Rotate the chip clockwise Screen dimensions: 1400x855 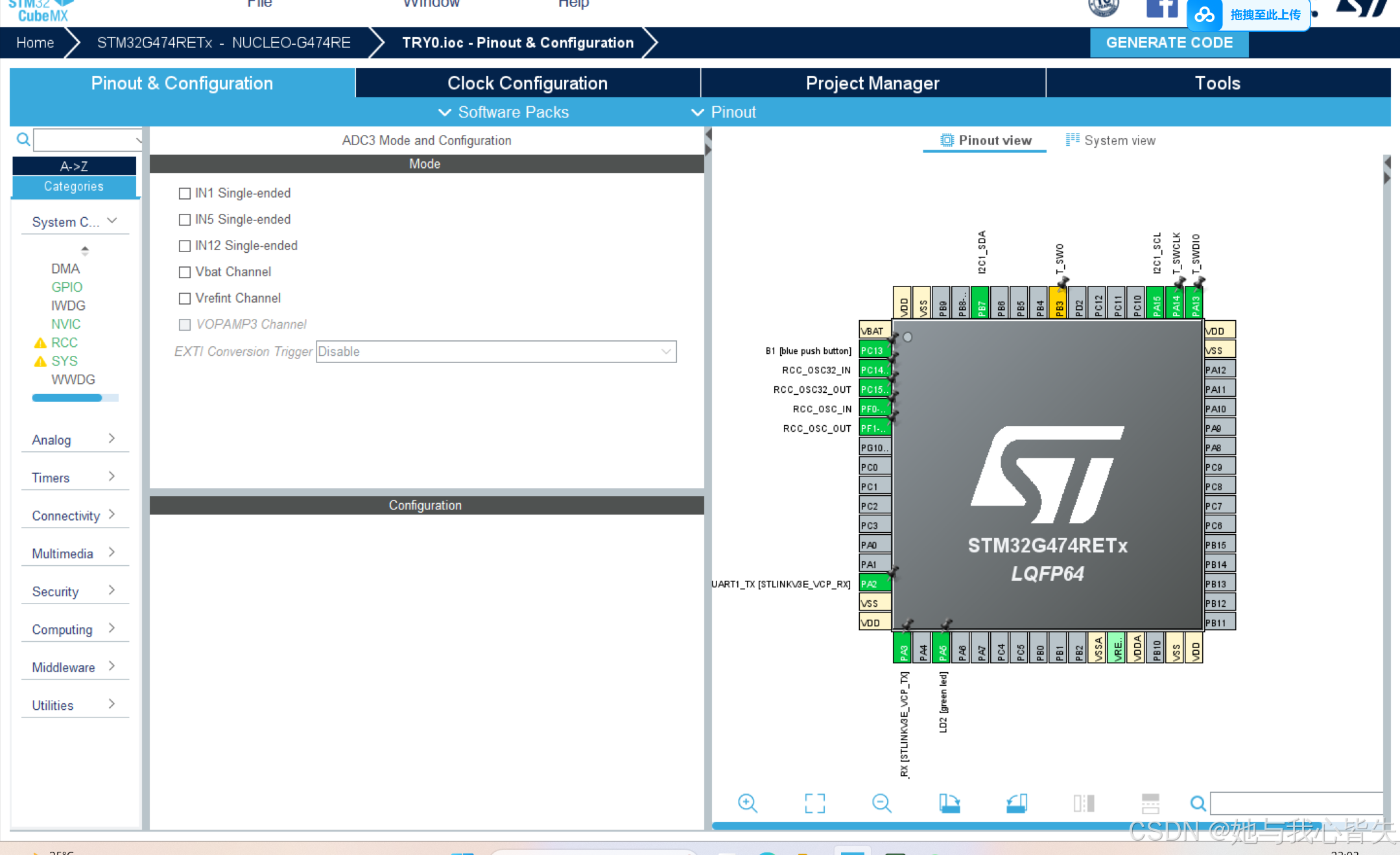click(949, 803)
